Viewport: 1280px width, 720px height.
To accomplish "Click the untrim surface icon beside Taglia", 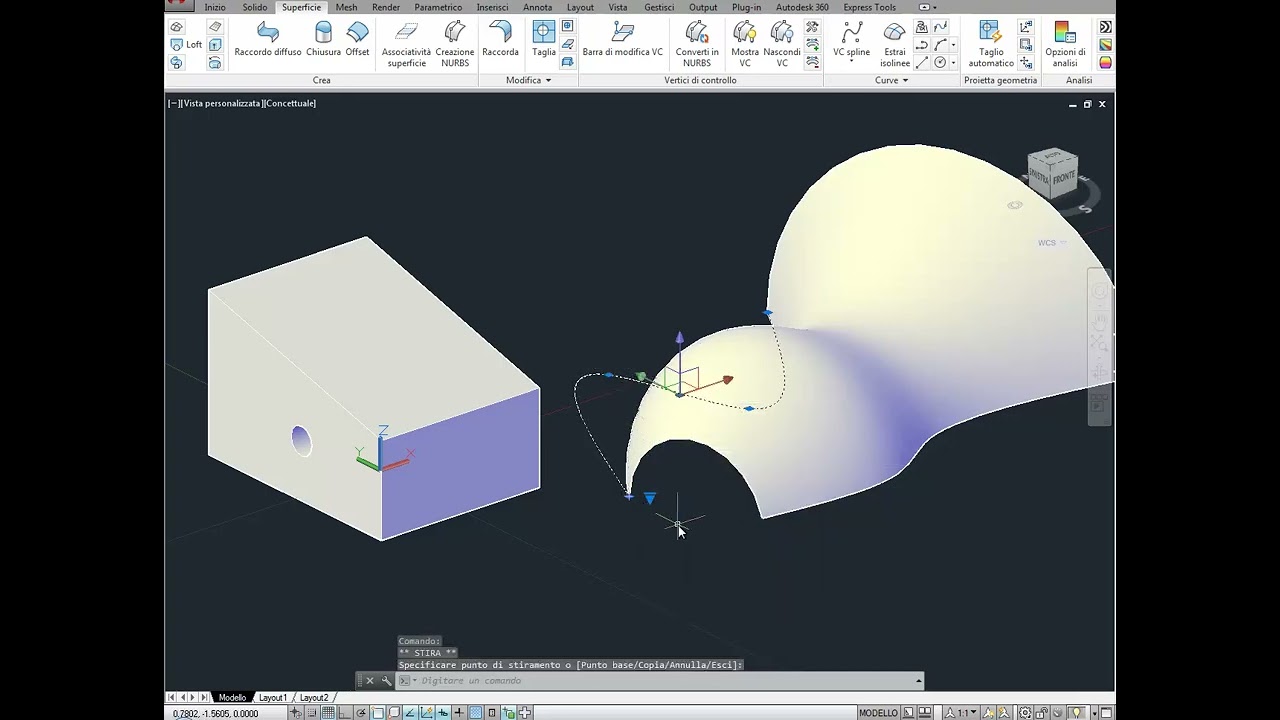I will pyautogui.click(x=567, y=26).
